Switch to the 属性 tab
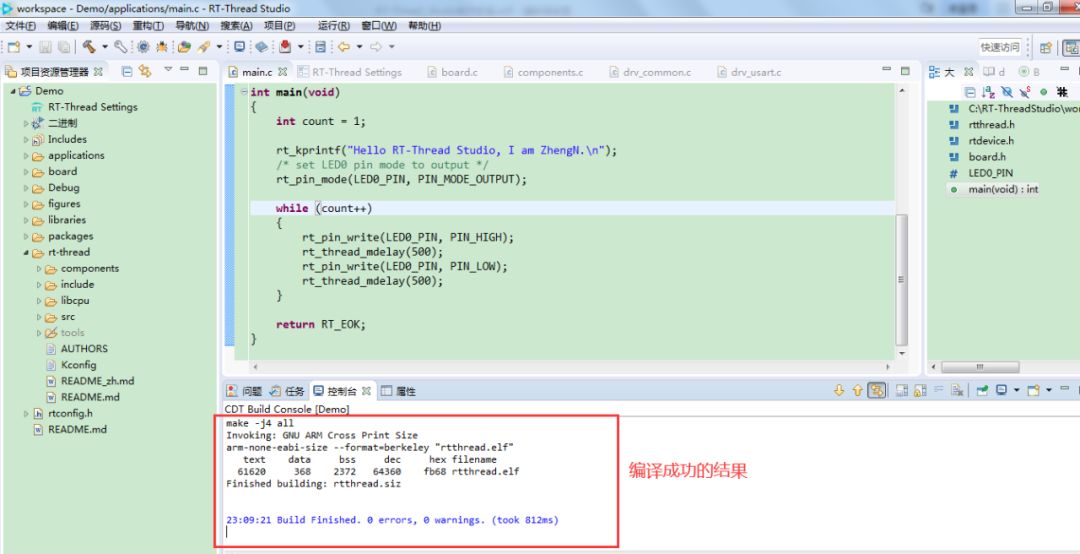 pyautogui.click(x=399, y=391)
